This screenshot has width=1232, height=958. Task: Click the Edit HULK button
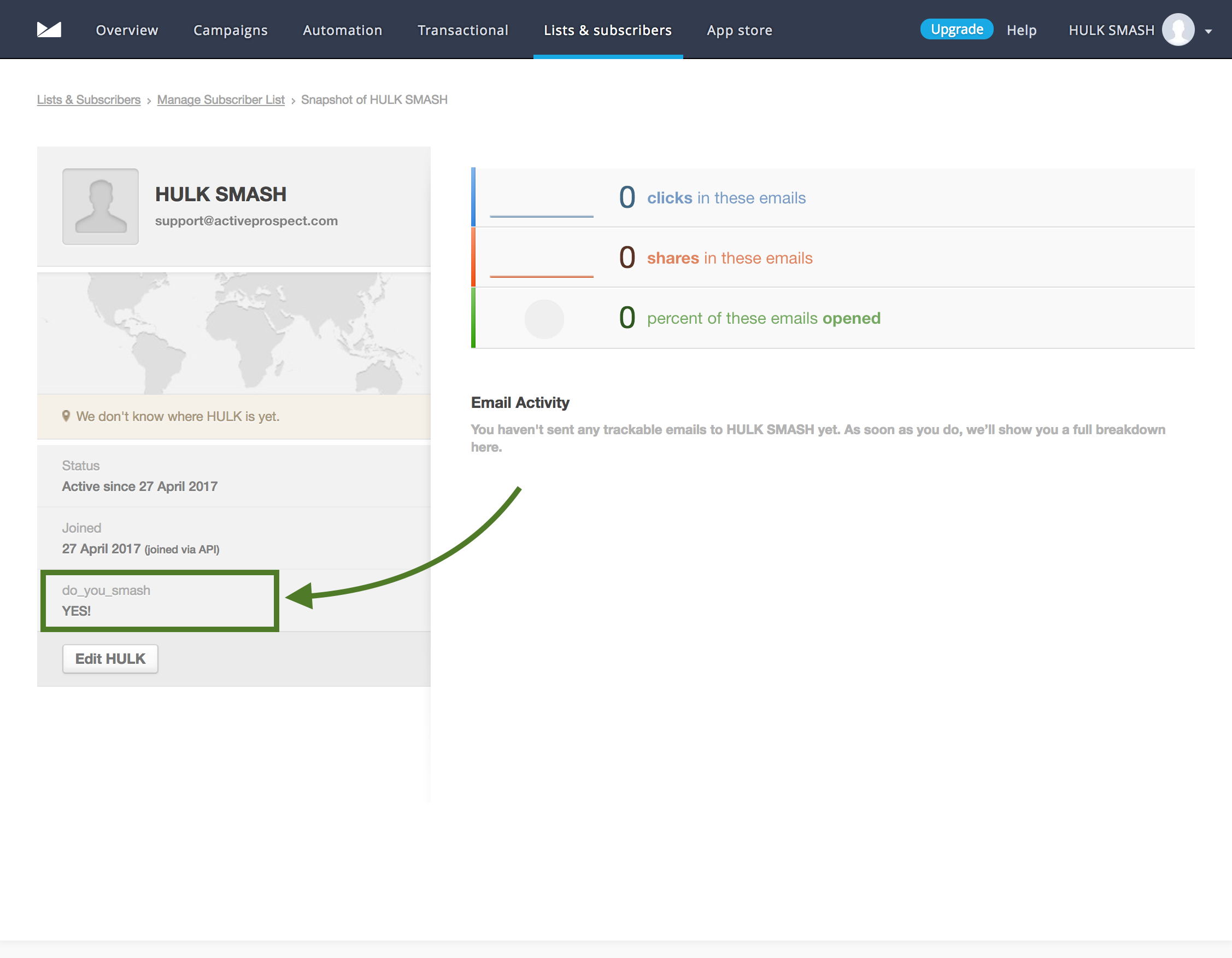(110, 658)
